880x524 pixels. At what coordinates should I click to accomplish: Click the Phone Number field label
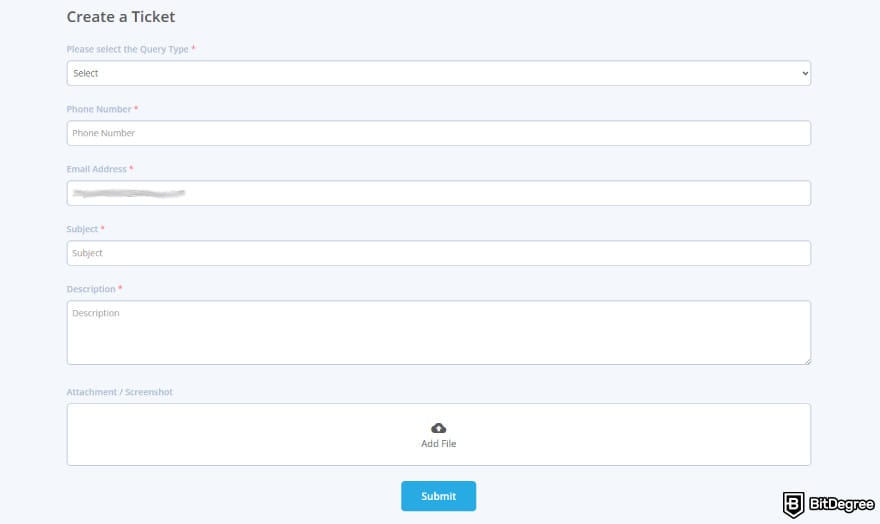point(99,109)
